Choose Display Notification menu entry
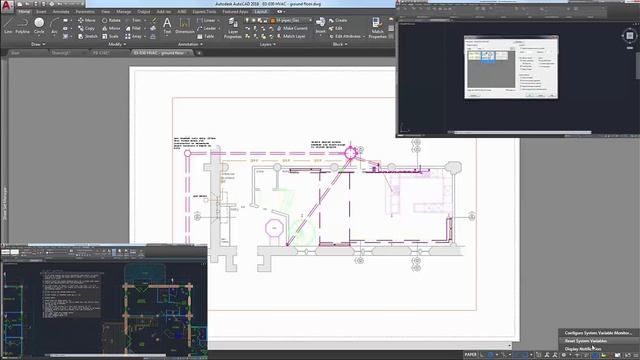Screen dimensions: 640x360 [598, 349]
